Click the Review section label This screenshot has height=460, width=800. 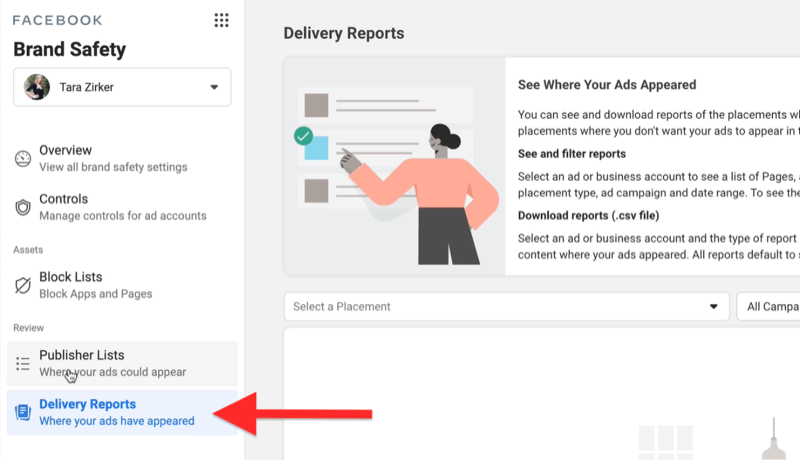point(29,328)
